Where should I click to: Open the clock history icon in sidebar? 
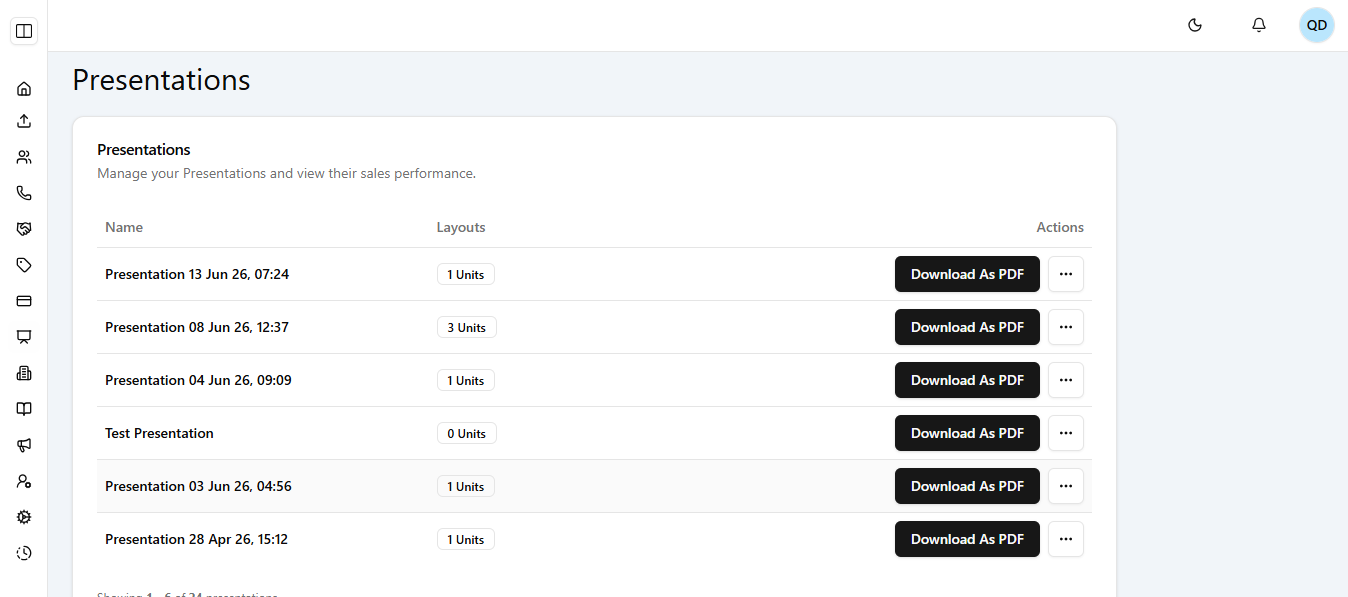[x=24, y=553]
